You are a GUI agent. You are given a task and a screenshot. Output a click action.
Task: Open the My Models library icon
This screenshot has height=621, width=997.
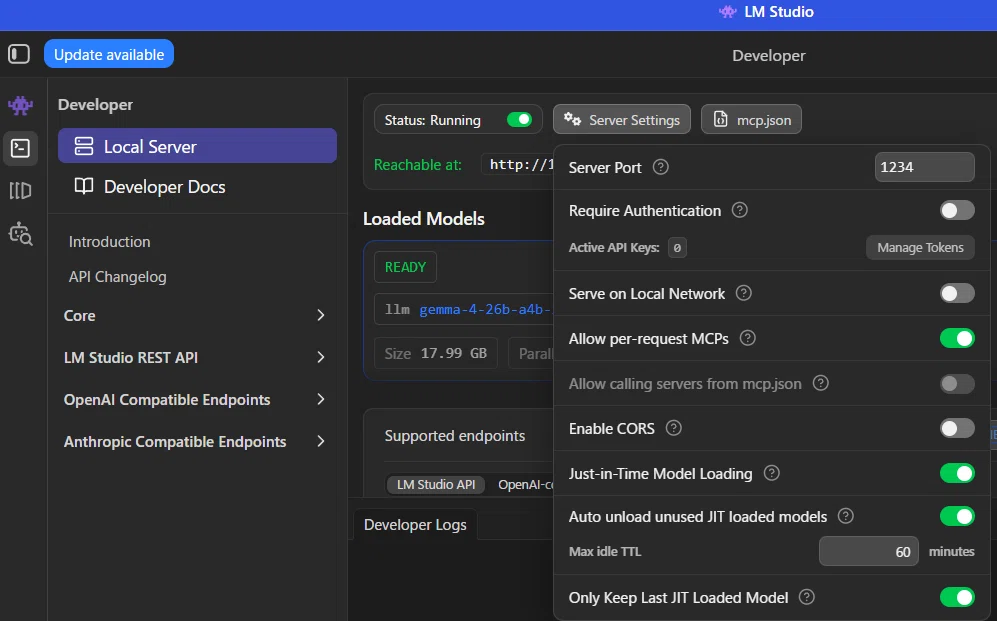tap(20, 191)
